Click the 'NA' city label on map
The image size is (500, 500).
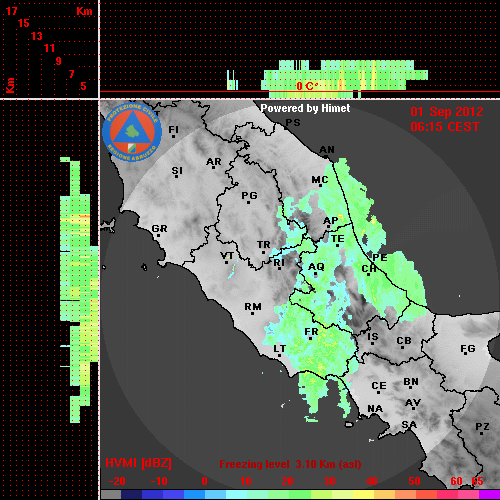375,409
